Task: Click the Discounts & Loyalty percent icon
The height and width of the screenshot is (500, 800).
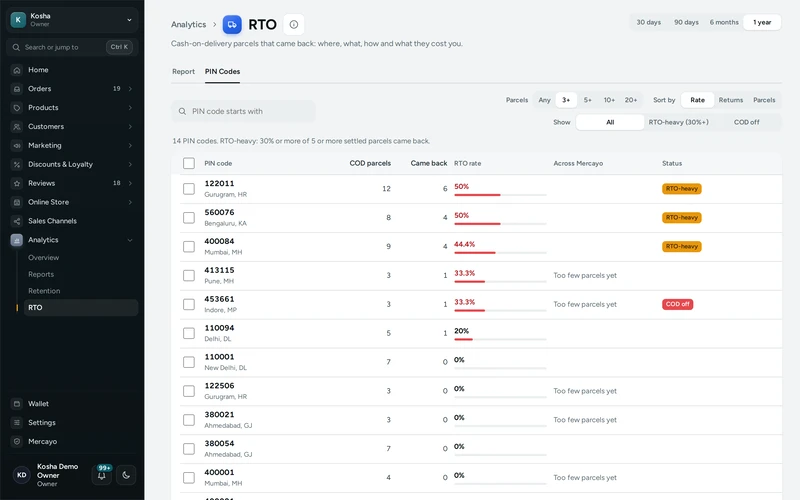Action: [17, 164]
